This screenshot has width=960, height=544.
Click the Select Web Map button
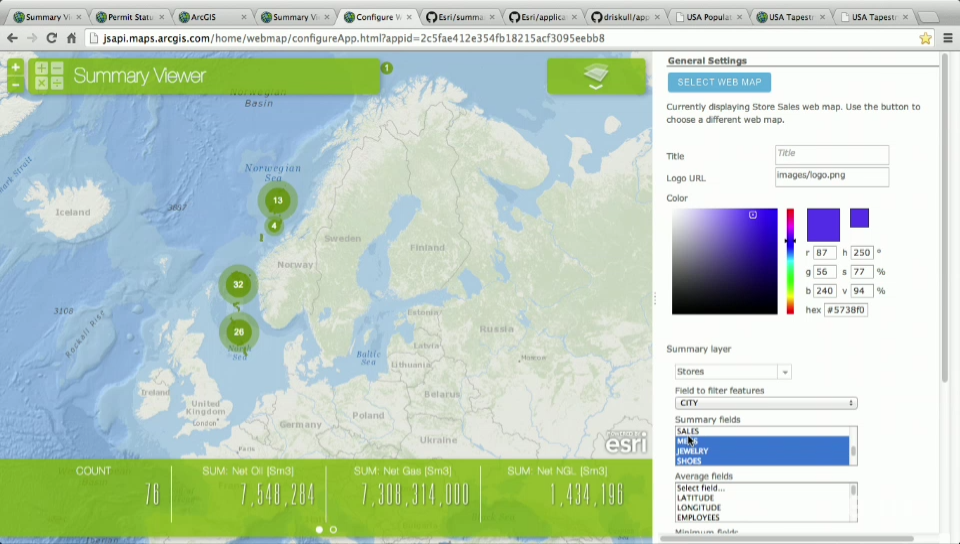tap(719, 82)
